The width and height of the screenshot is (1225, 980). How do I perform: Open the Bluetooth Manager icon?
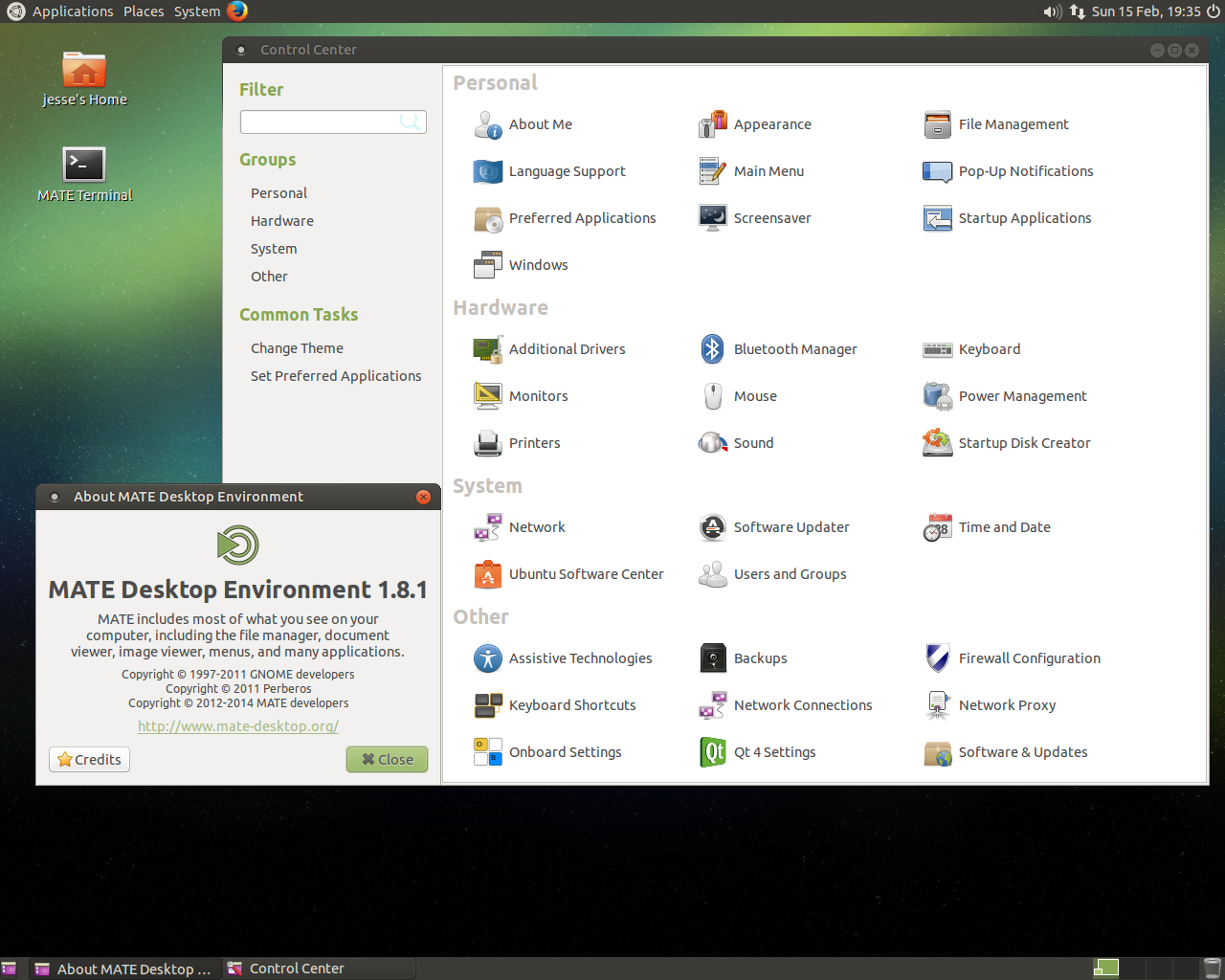pos(713,349)
